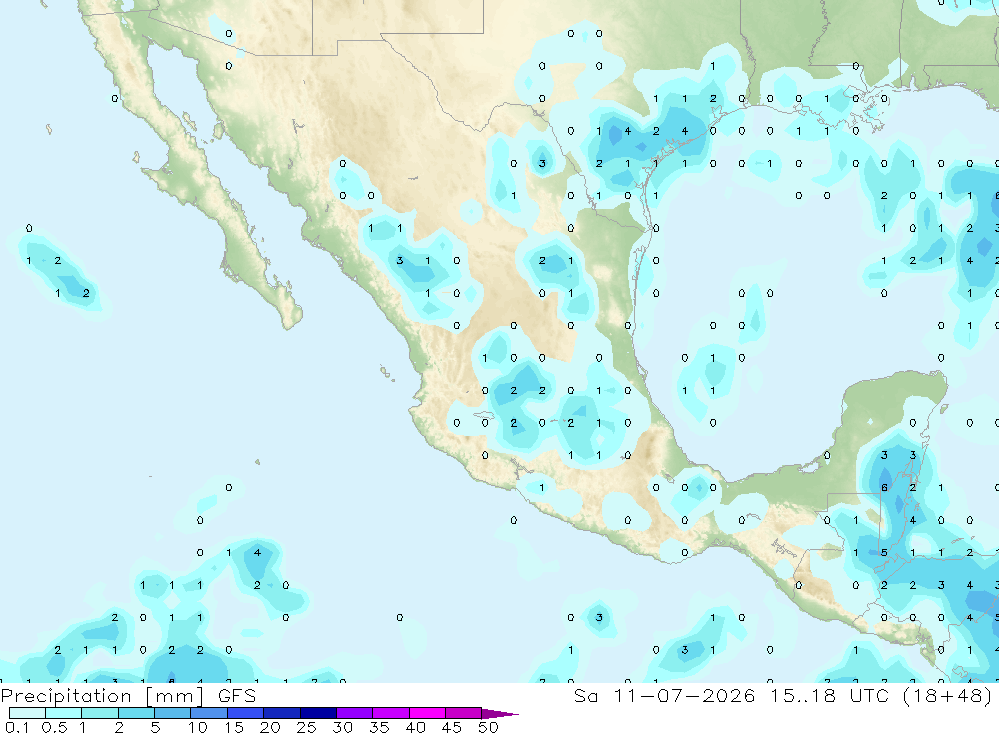Click the '10' legend label
This screenshot has width=1000, height=733.
coord(198,727)
